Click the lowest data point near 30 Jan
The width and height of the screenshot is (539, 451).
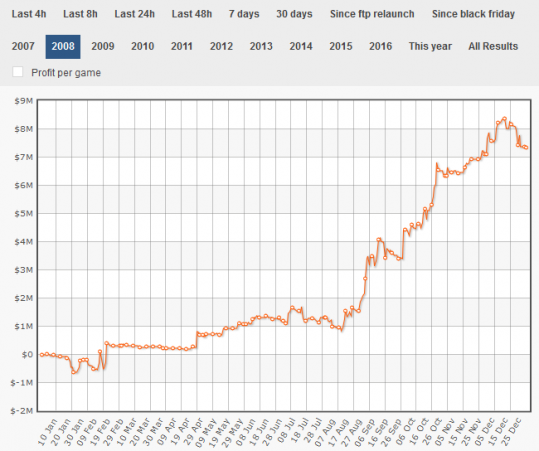(x=73, y=372)
